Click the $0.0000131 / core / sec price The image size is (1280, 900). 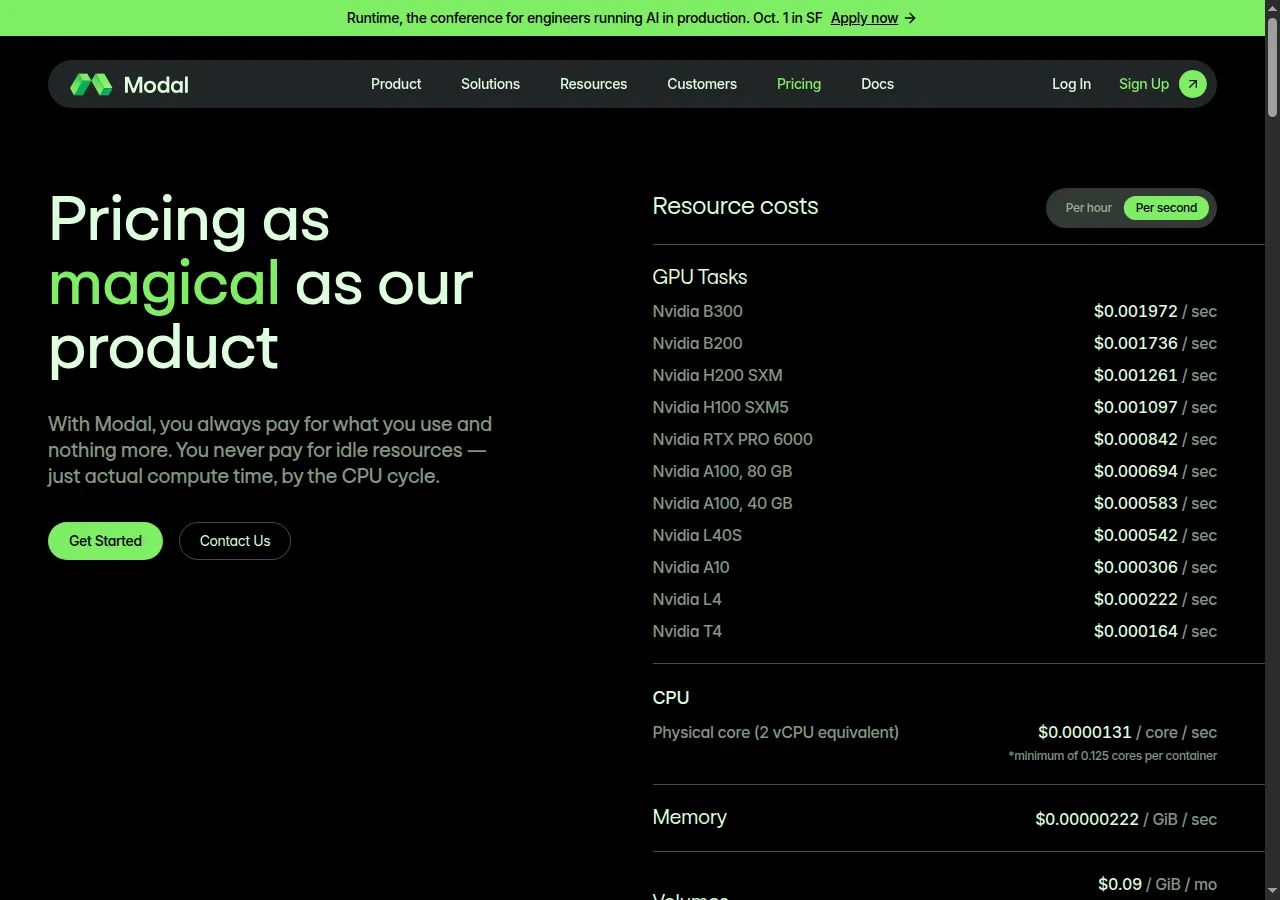1127,732
